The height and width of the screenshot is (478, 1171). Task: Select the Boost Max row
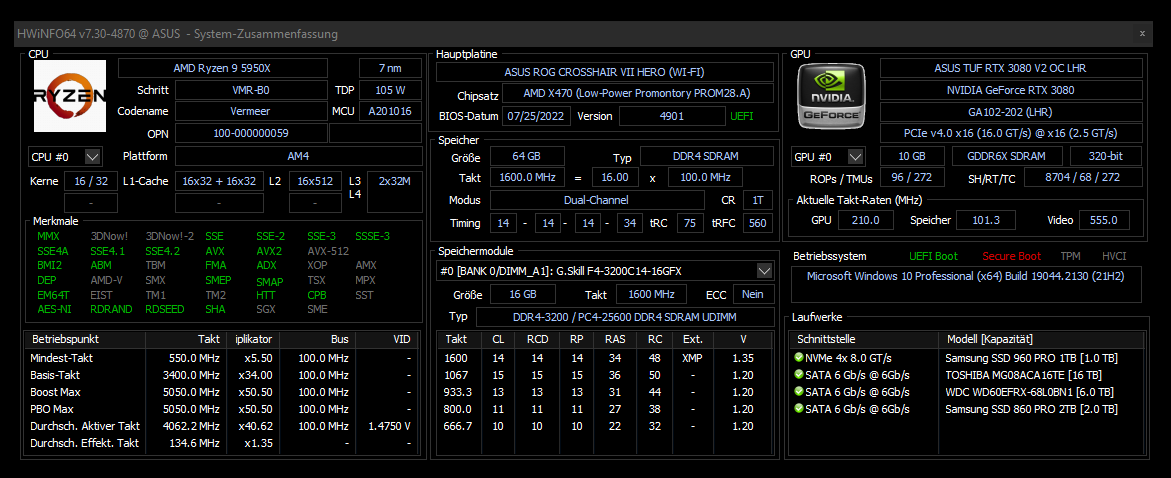(222, 392)
